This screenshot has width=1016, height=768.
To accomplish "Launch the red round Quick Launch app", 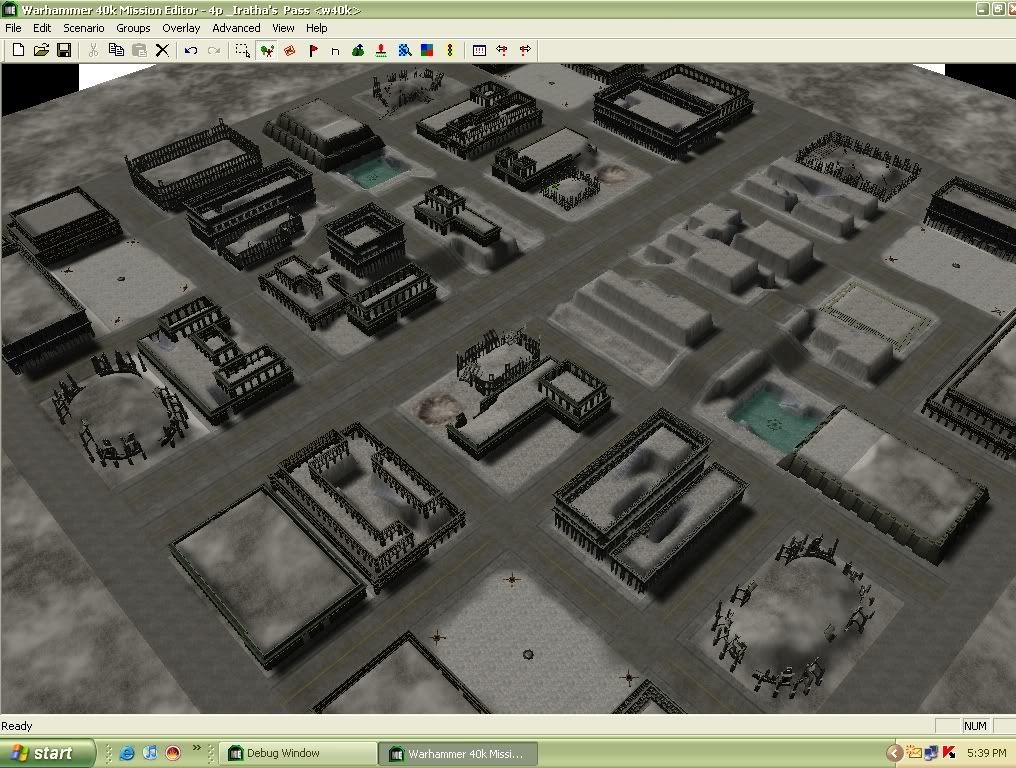I will 173,753.
